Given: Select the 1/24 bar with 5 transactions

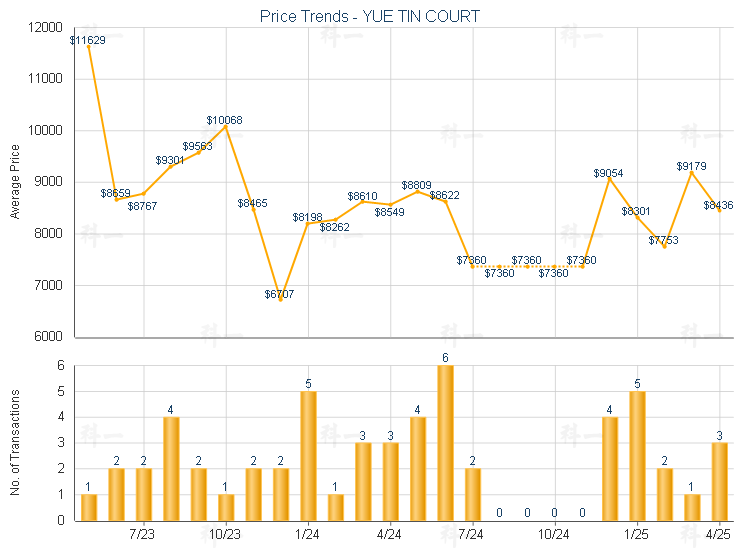Looking at the screenshot, I should (309, 456).
